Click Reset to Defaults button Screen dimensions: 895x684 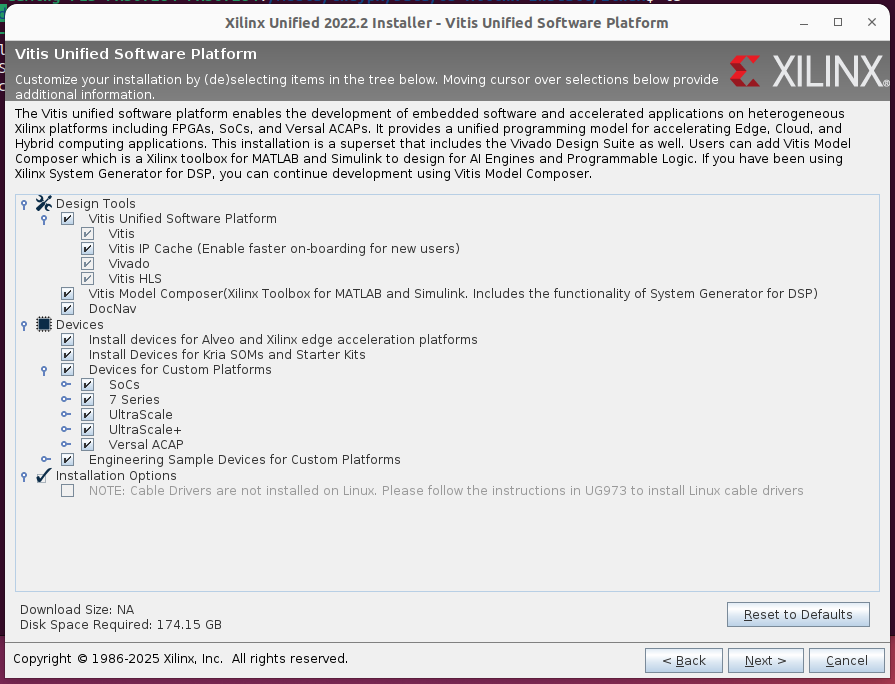tap(798, 614)
